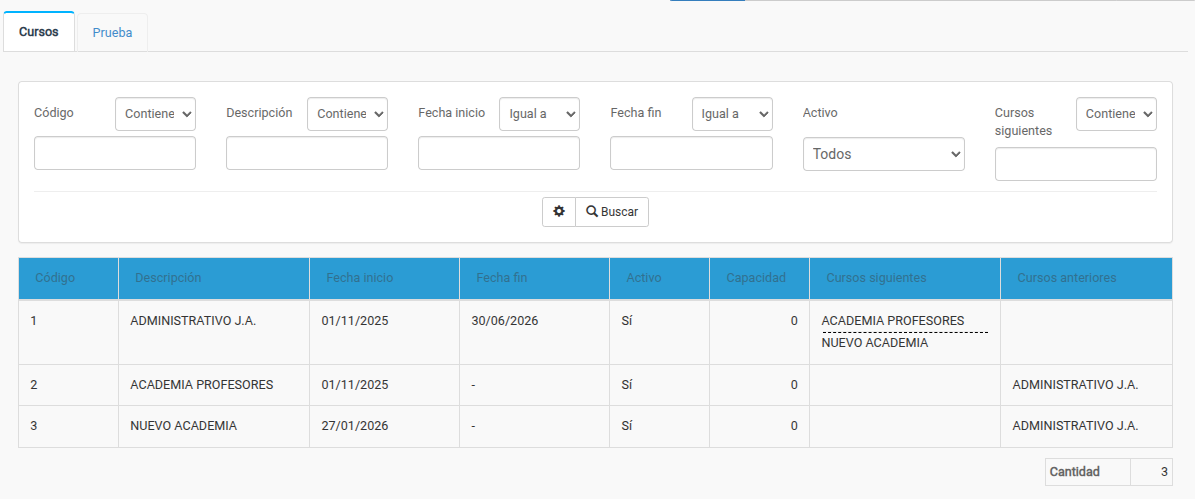This screenshot has height=499, width=1195.
Task: Switch to the Prueba tab
Action: click(112, 32)
